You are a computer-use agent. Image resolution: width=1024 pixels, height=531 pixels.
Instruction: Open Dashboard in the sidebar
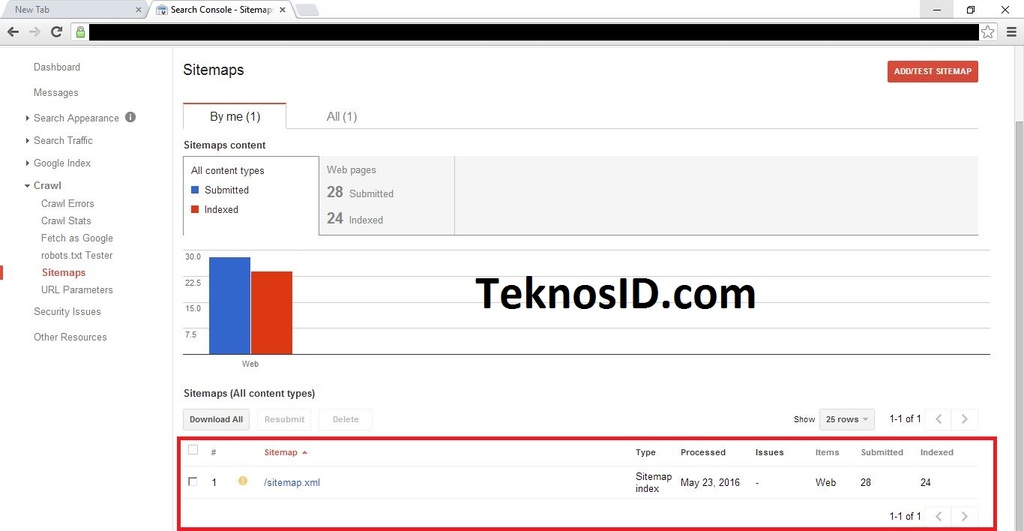click(57, 67)
